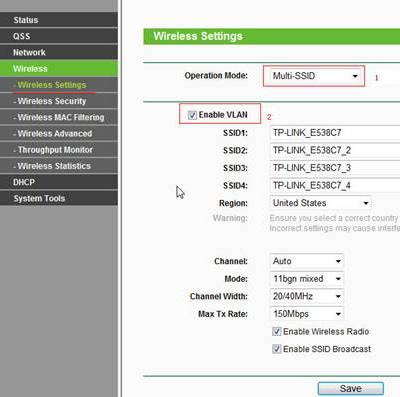Click the Save button

pyautogui.click(x=351, y=389)
